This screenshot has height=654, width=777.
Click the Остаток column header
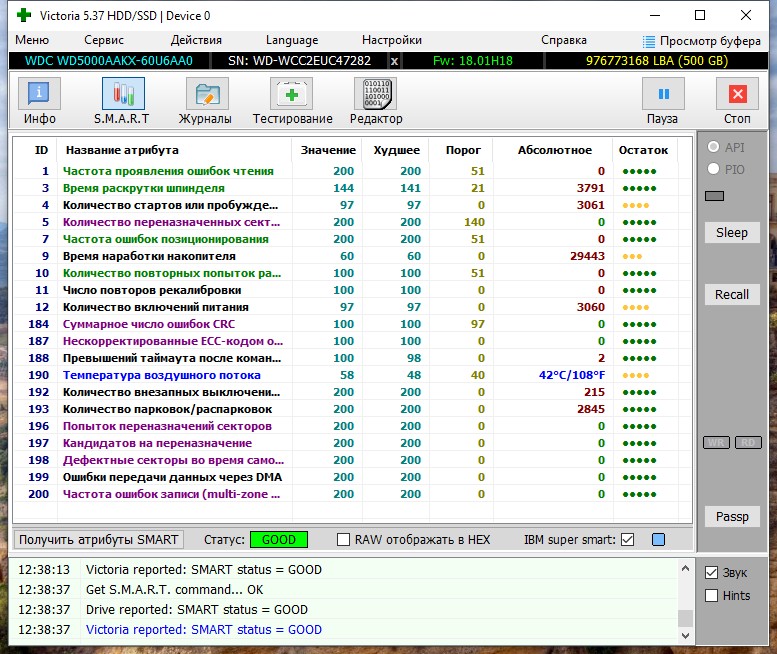click(643, 150)
